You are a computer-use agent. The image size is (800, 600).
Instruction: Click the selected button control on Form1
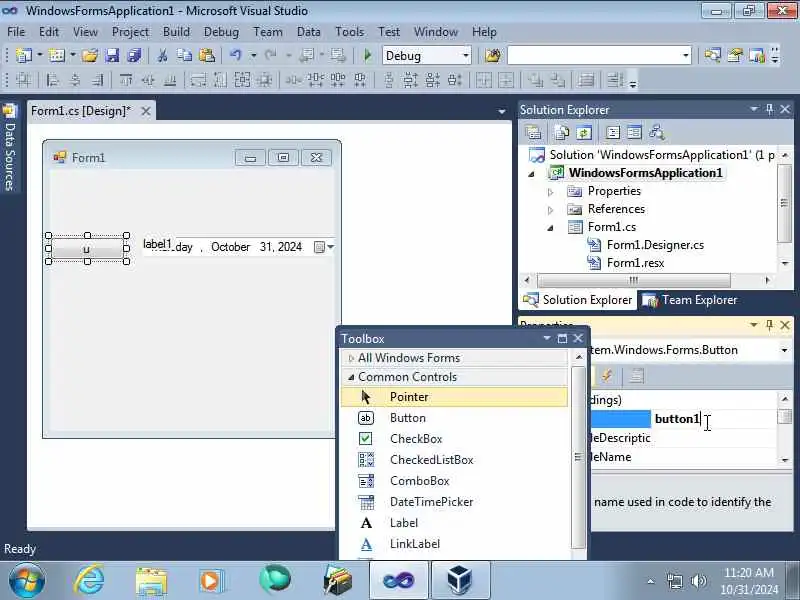tap(87, 249)
